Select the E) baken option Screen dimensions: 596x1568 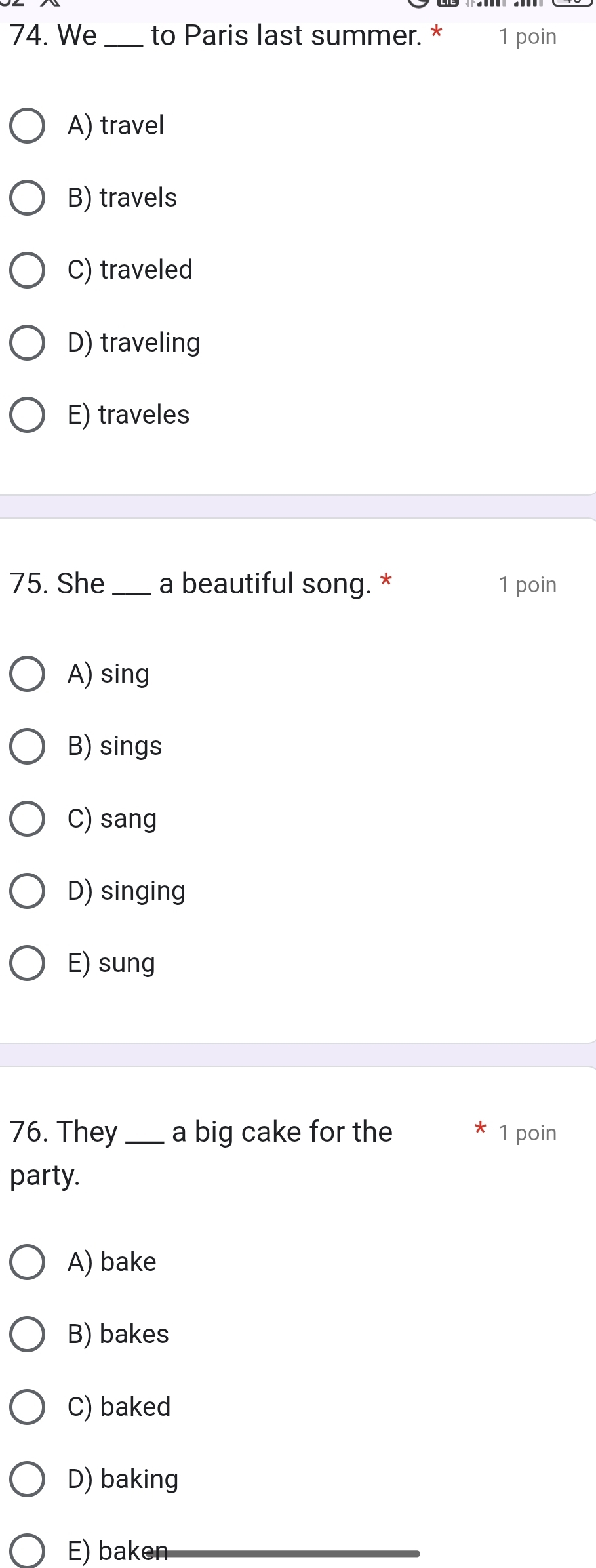28,1552
